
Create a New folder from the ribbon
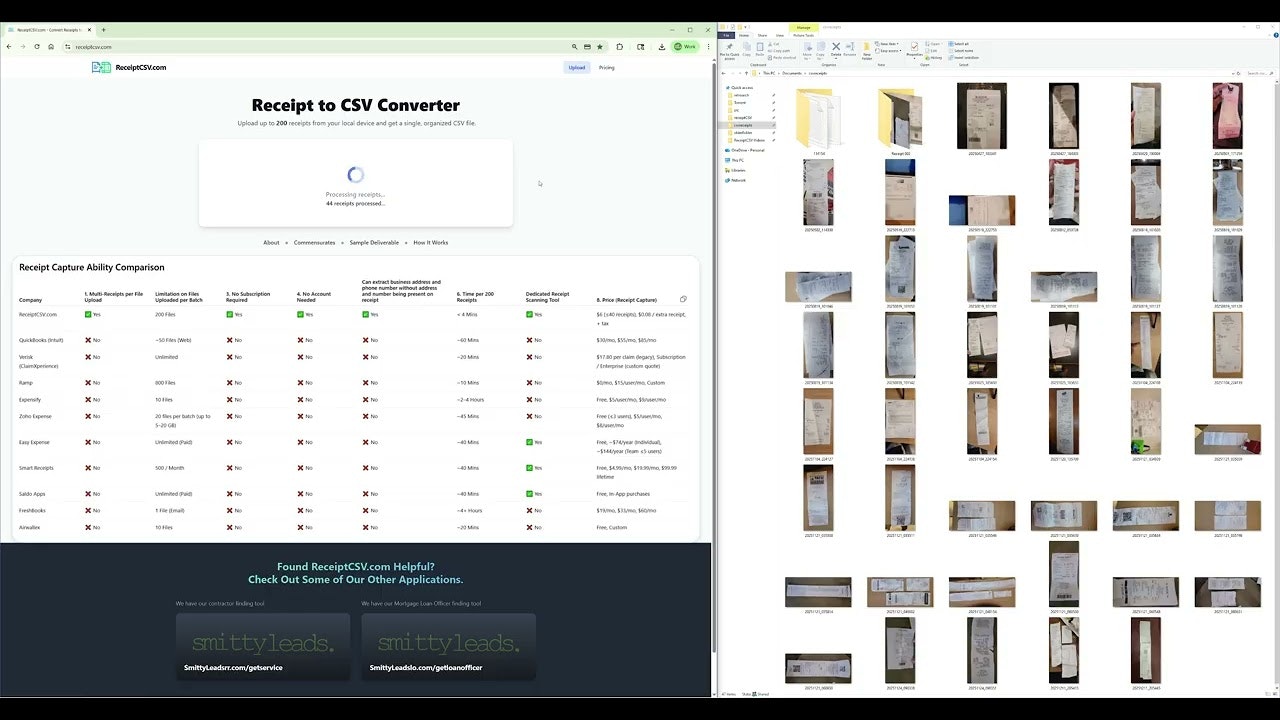coord(867,50)
